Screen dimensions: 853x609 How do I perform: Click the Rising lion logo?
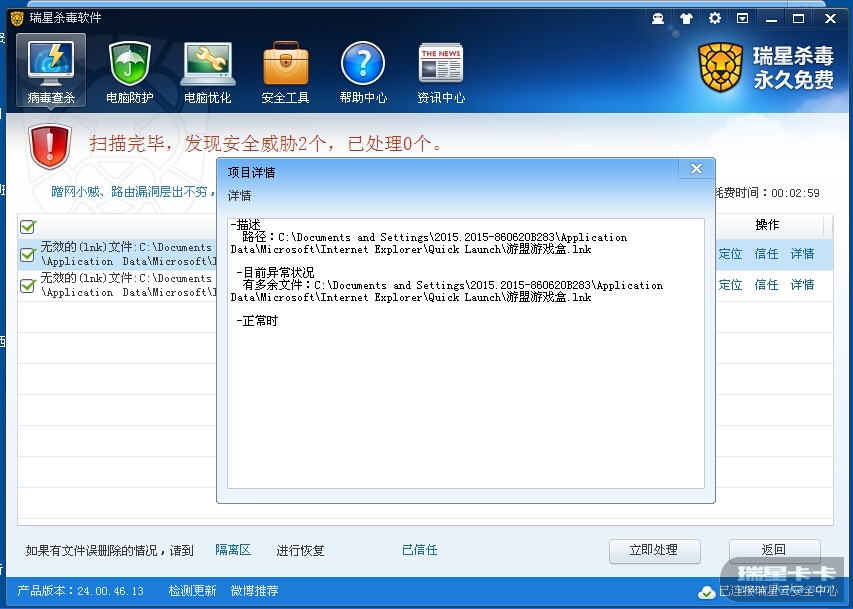pyautogui.click(x=720, y=67)
